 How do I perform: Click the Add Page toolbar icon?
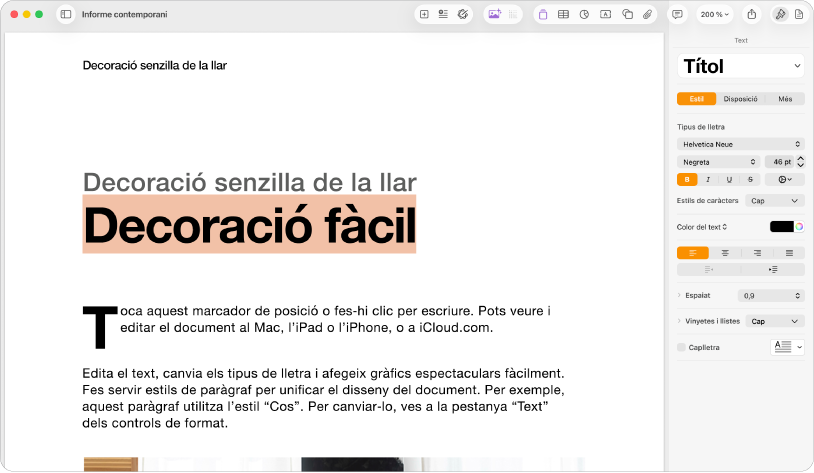pyautogui.click(x=424, y=15)
